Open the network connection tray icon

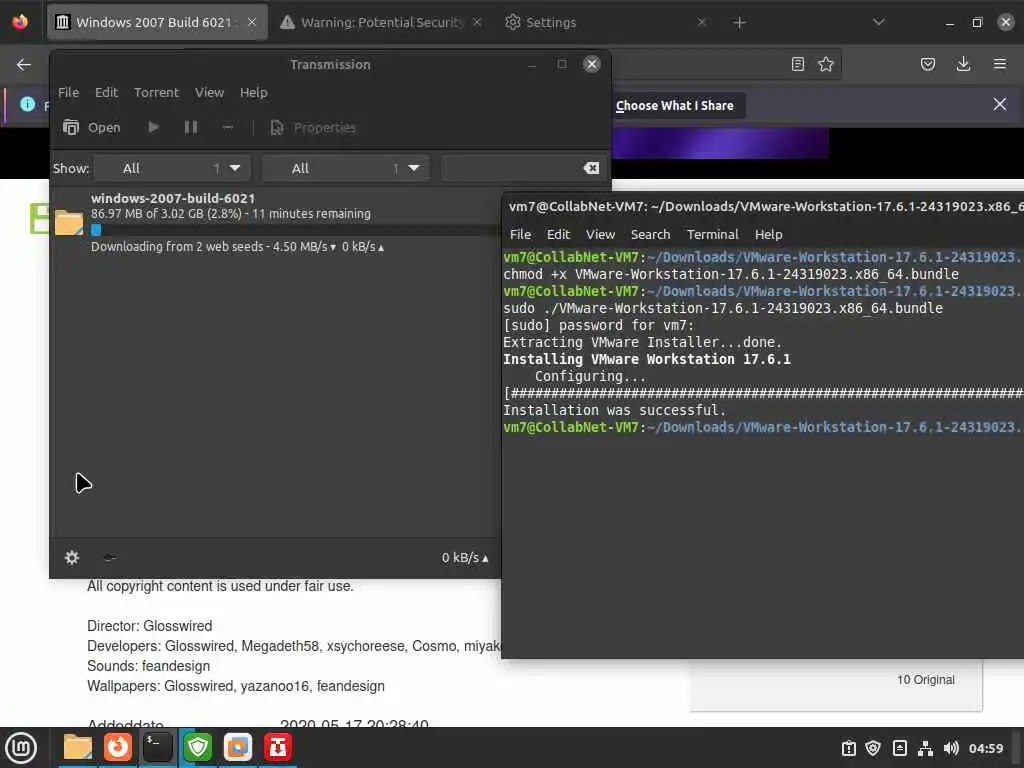coord(925,748)
